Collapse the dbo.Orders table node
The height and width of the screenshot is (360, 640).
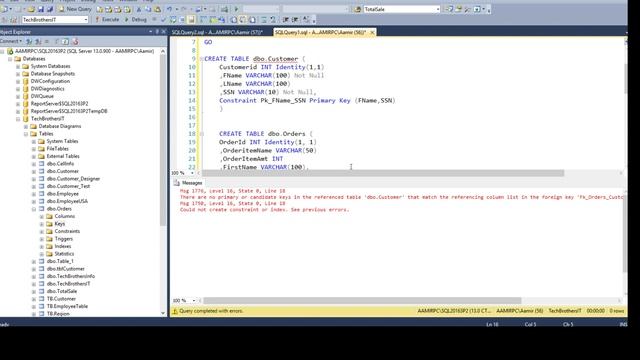tap(34, 209)
